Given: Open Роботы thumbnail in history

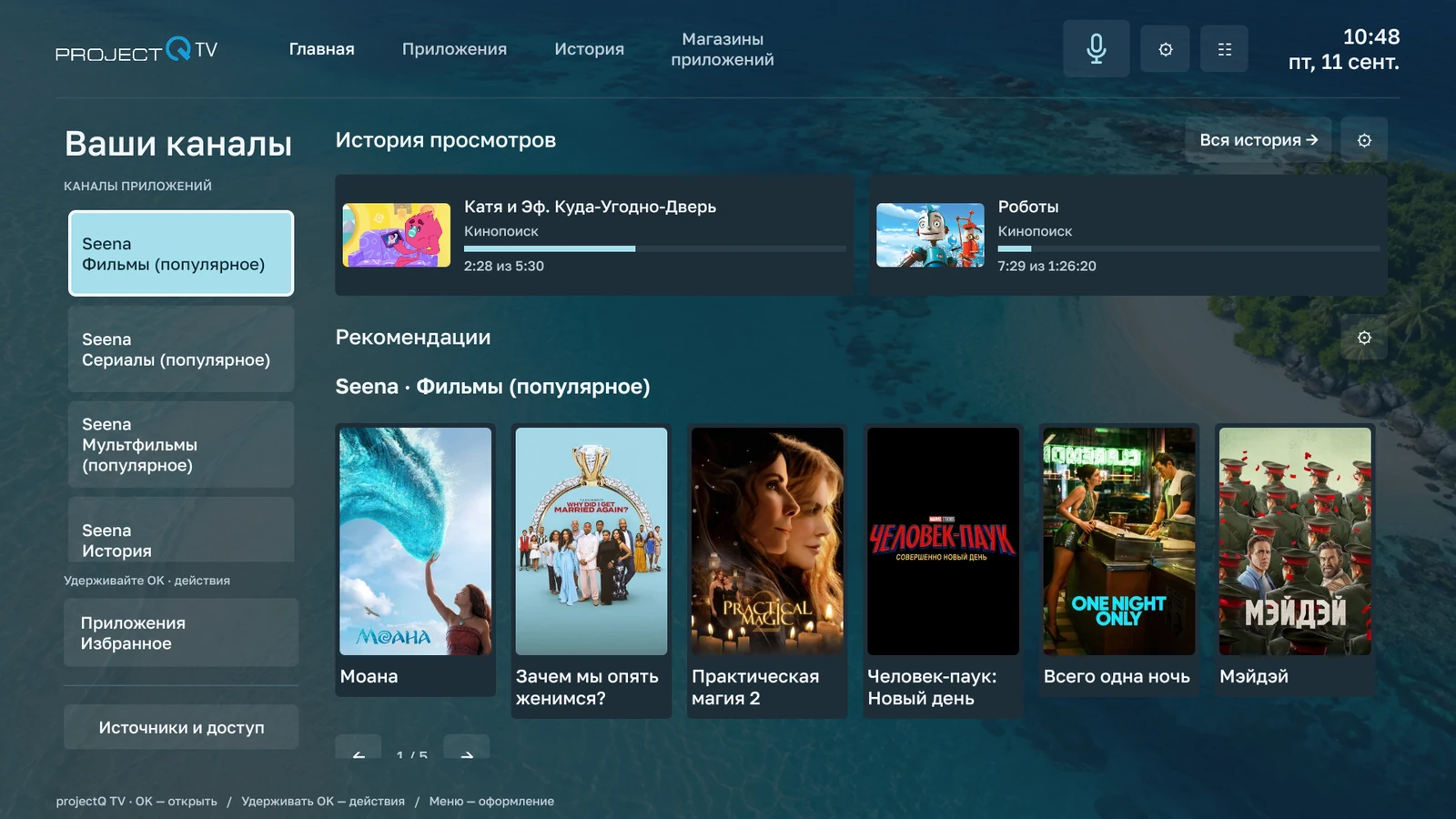Looking at the screenshot, I should tap(930, 235).
